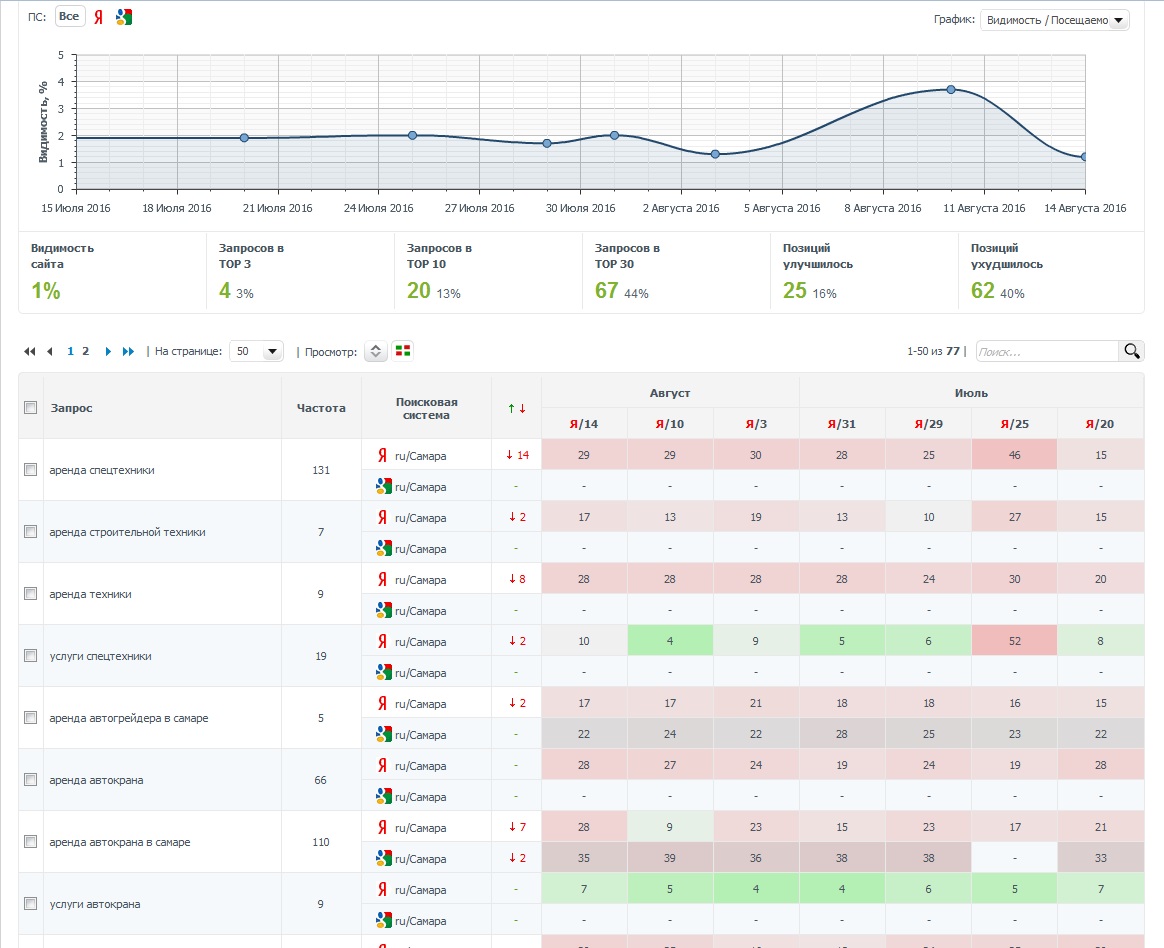Viewport: 1164px width, 948px height.
Task: Toggle select-all checkbox in table header
Action: tap(30, 408)
